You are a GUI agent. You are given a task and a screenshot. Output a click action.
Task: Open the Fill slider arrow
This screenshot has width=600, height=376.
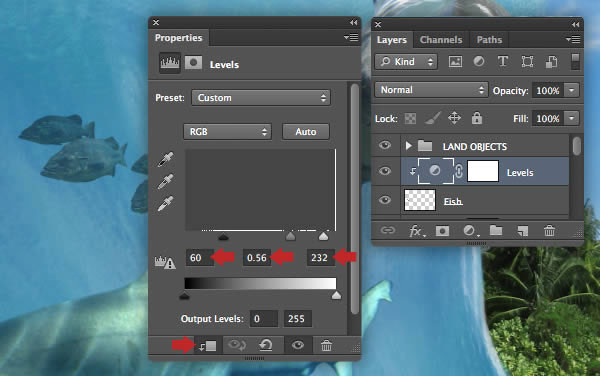click(571, 119)
